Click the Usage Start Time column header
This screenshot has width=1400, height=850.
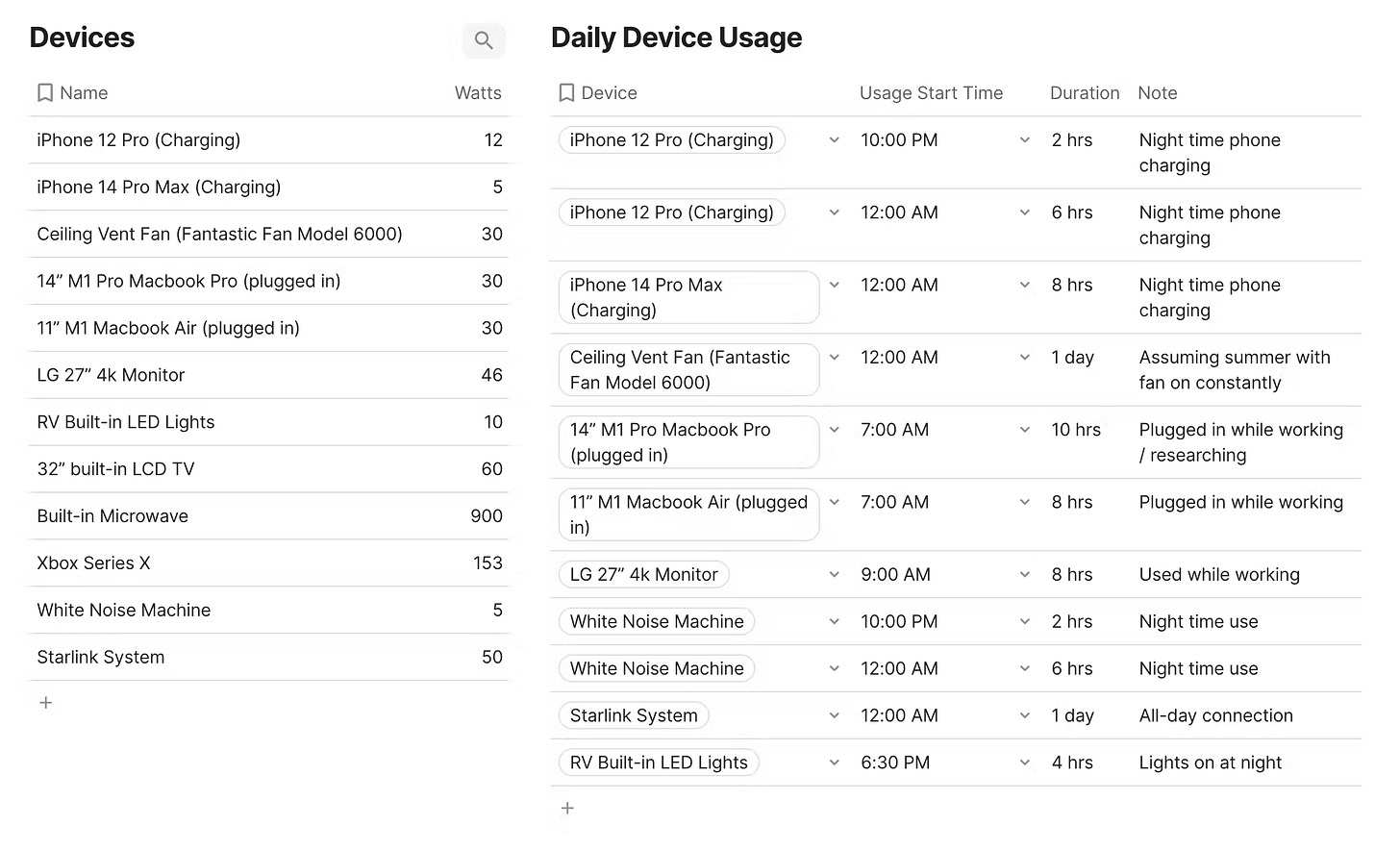click(x=931, y=93)
